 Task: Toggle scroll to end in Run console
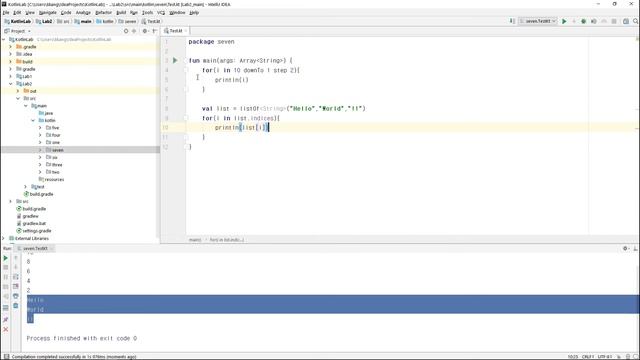coord(16,287)
